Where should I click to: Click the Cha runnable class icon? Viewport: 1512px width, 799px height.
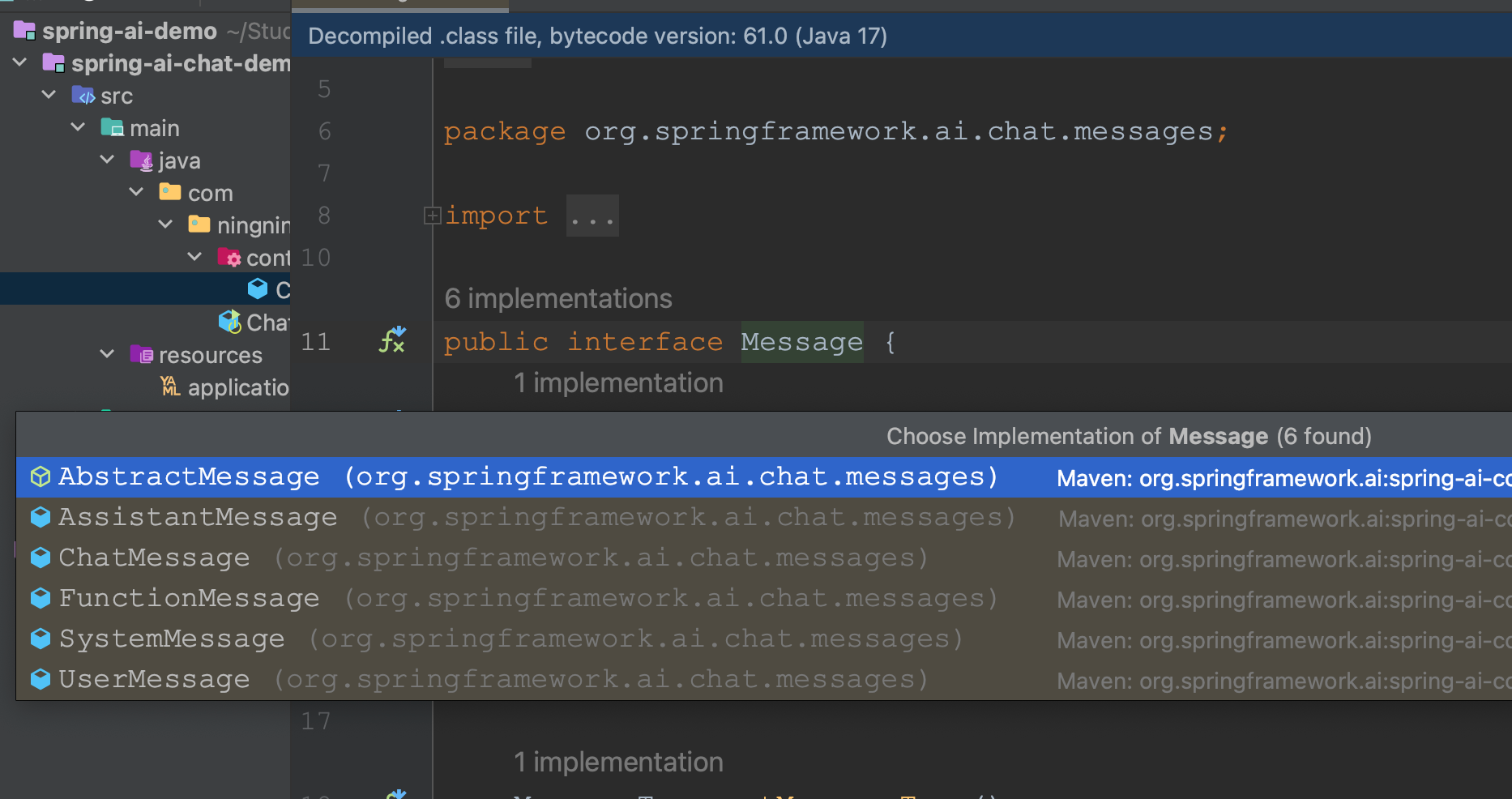point(230,322)
